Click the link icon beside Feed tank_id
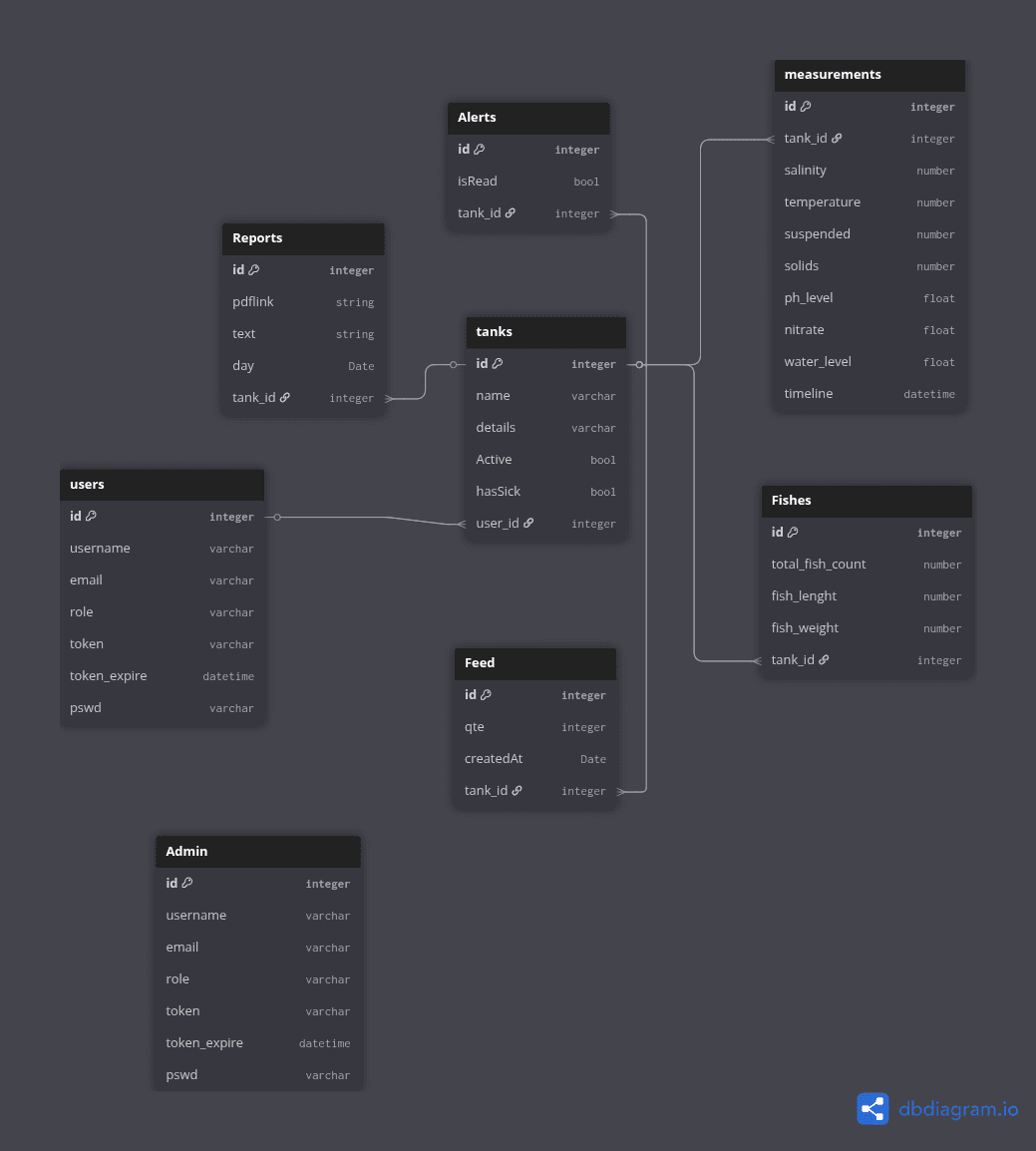 pos(517,791)
